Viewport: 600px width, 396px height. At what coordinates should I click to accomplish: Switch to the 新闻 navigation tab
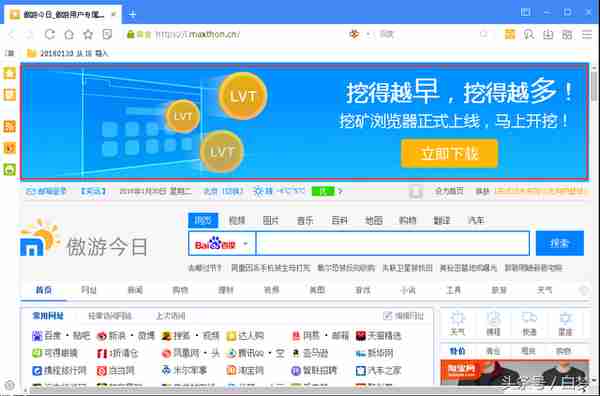coord(135,290)
